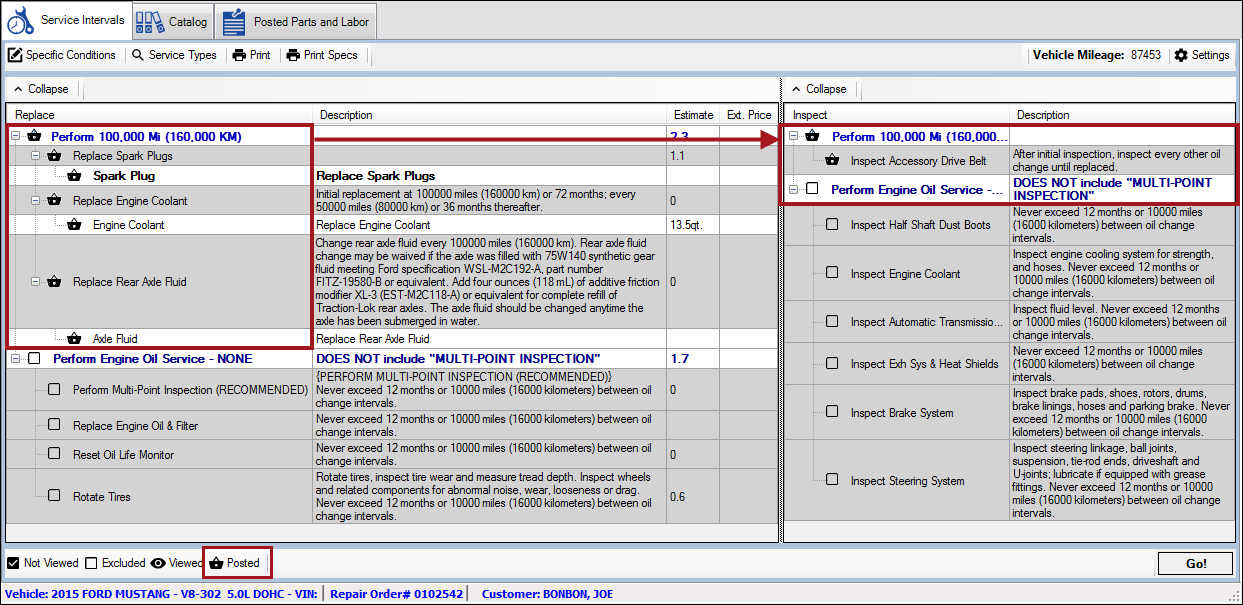Screen dimensions: 1243x605
Task: Check Perform Multi-Point Inspection (RECOMMENDED)
Action: click(54, 388)
